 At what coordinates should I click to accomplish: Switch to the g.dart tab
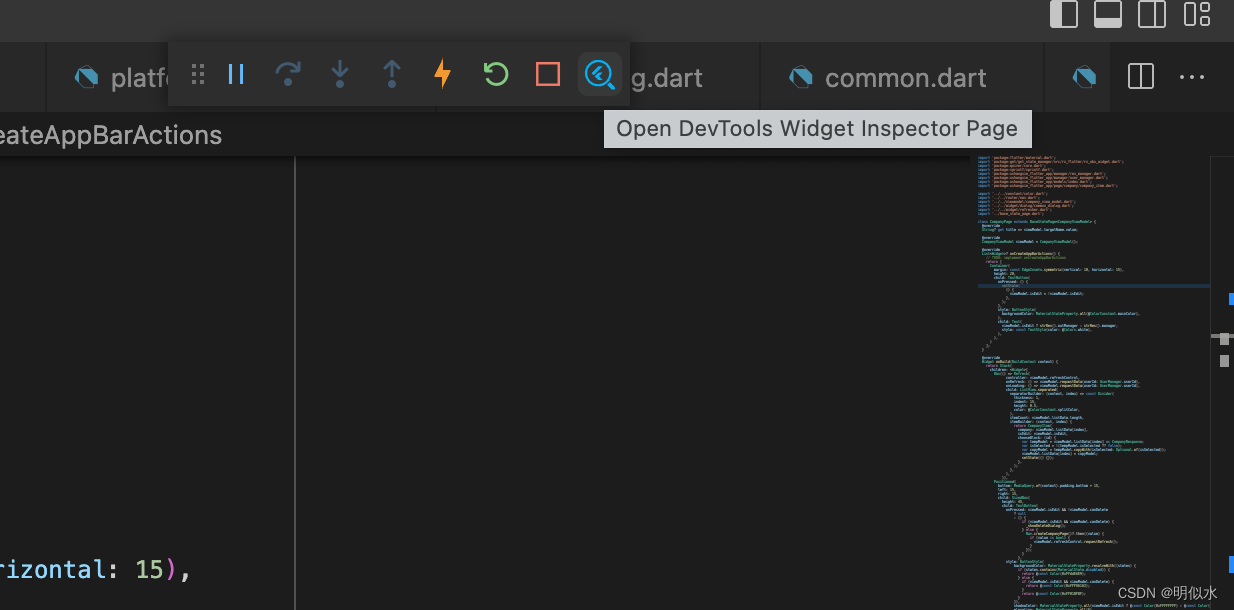pos(668,77)
